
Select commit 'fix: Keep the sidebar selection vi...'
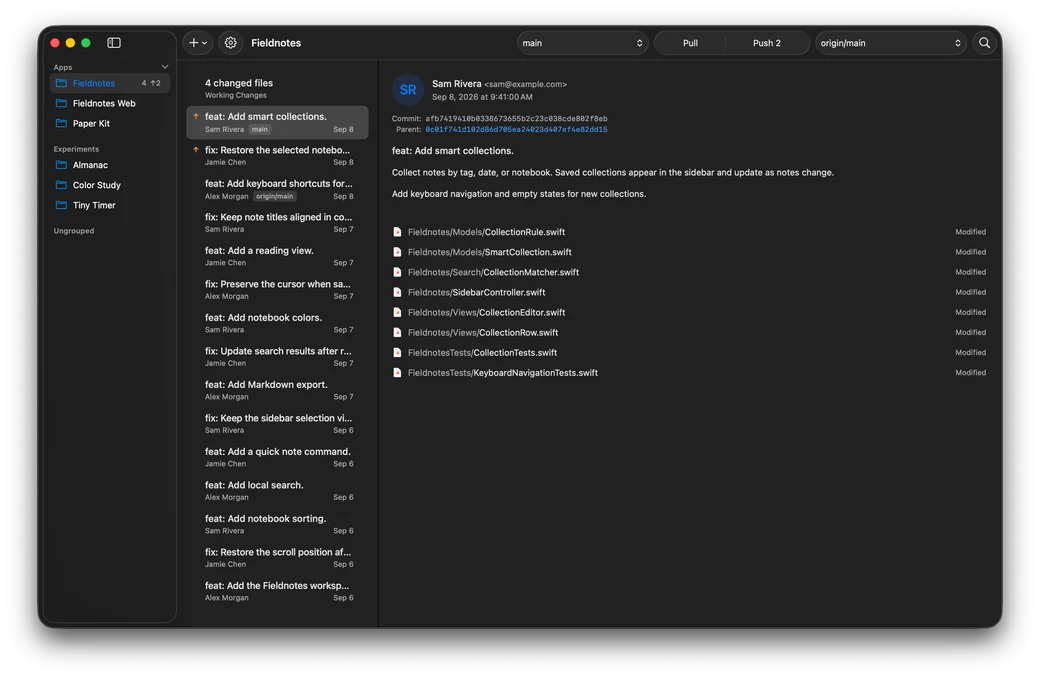pyautogui.click(x=277, y=424)
